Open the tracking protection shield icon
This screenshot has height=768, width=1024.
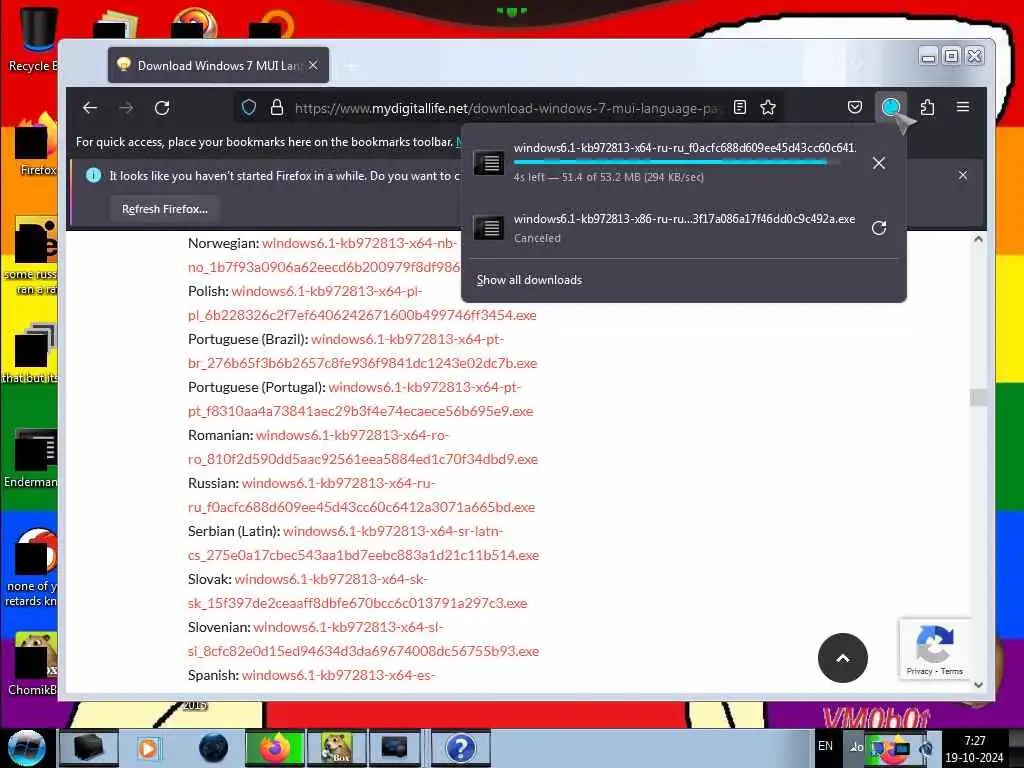(249, 108)
